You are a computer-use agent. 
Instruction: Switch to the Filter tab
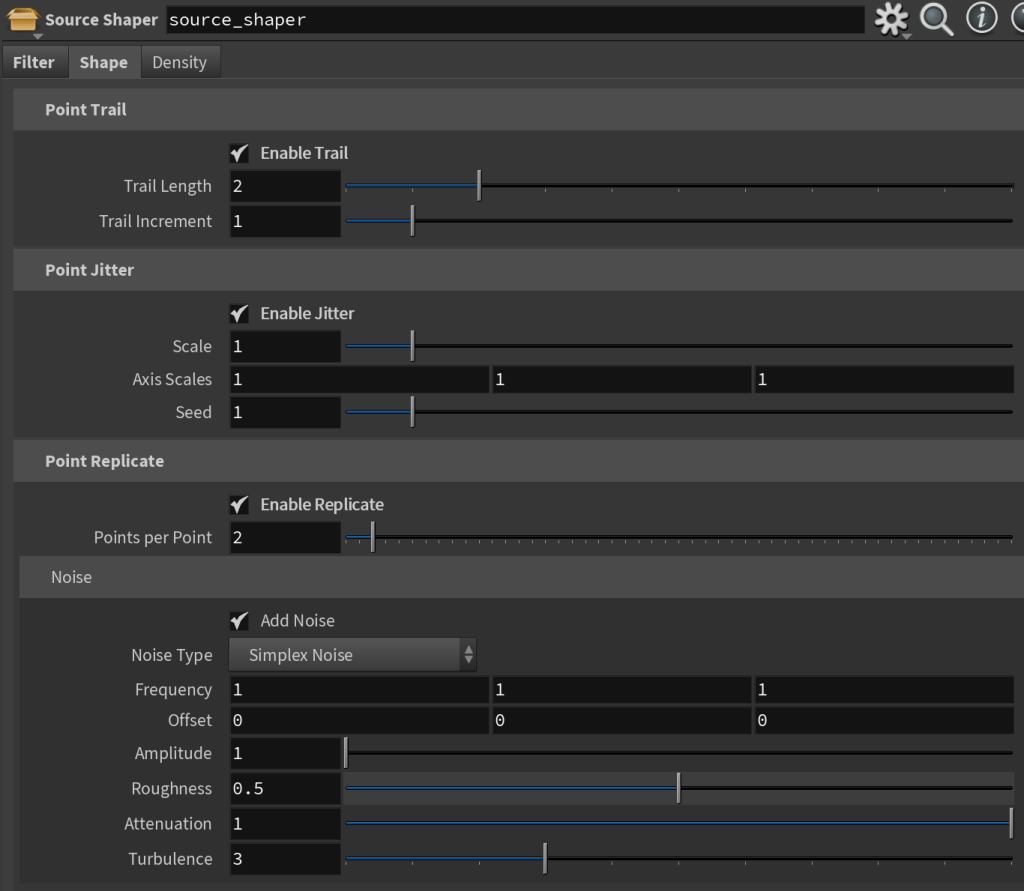34,62
